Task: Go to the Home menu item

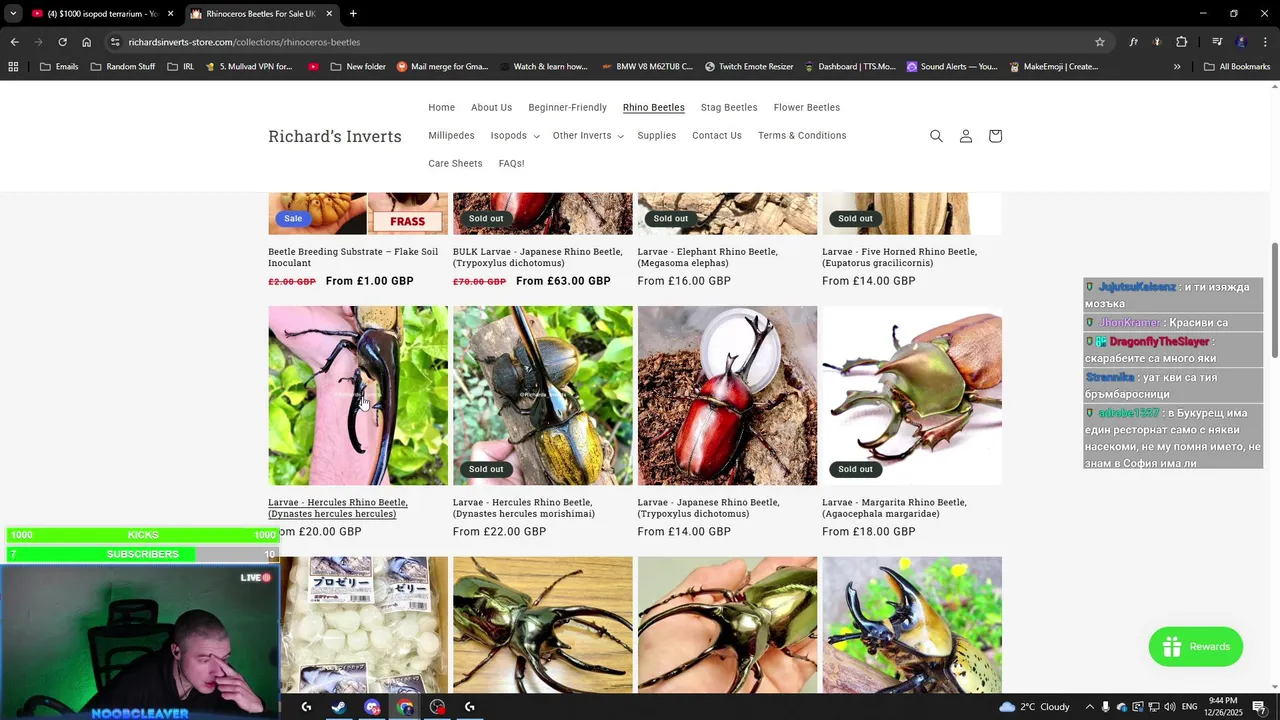Action: point(442,108)
